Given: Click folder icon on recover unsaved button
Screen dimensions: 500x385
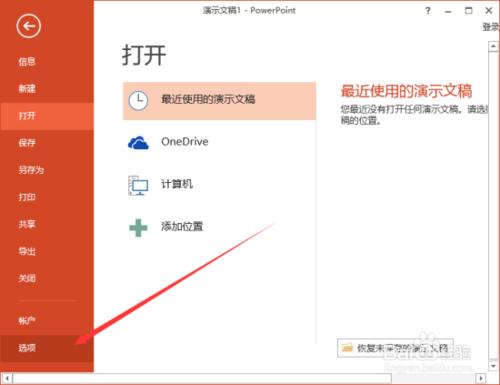Looking at the screenshot, I should pyautogui.click(x=347, y=348).
